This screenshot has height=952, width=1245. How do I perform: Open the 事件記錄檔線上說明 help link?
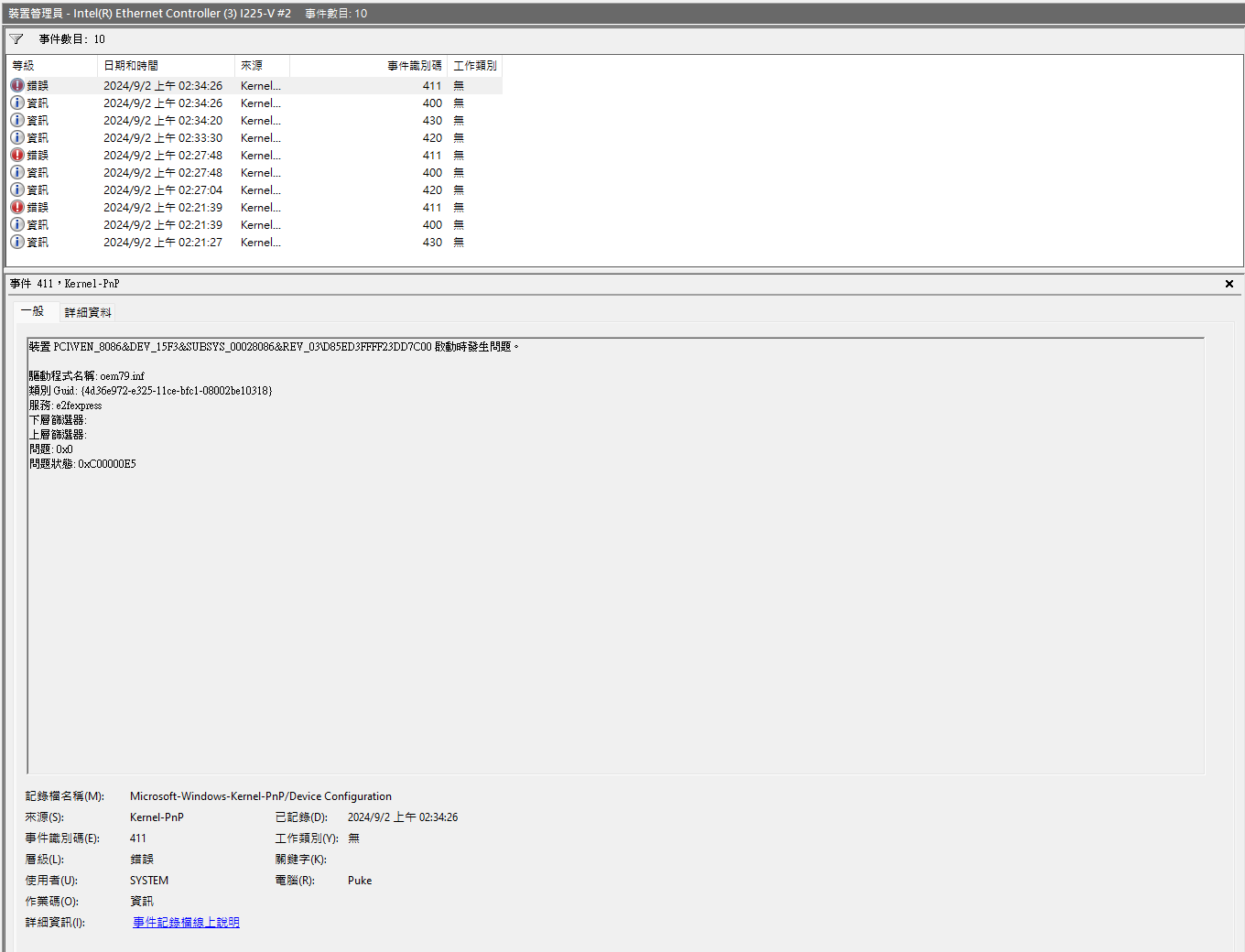click(185, 922)
